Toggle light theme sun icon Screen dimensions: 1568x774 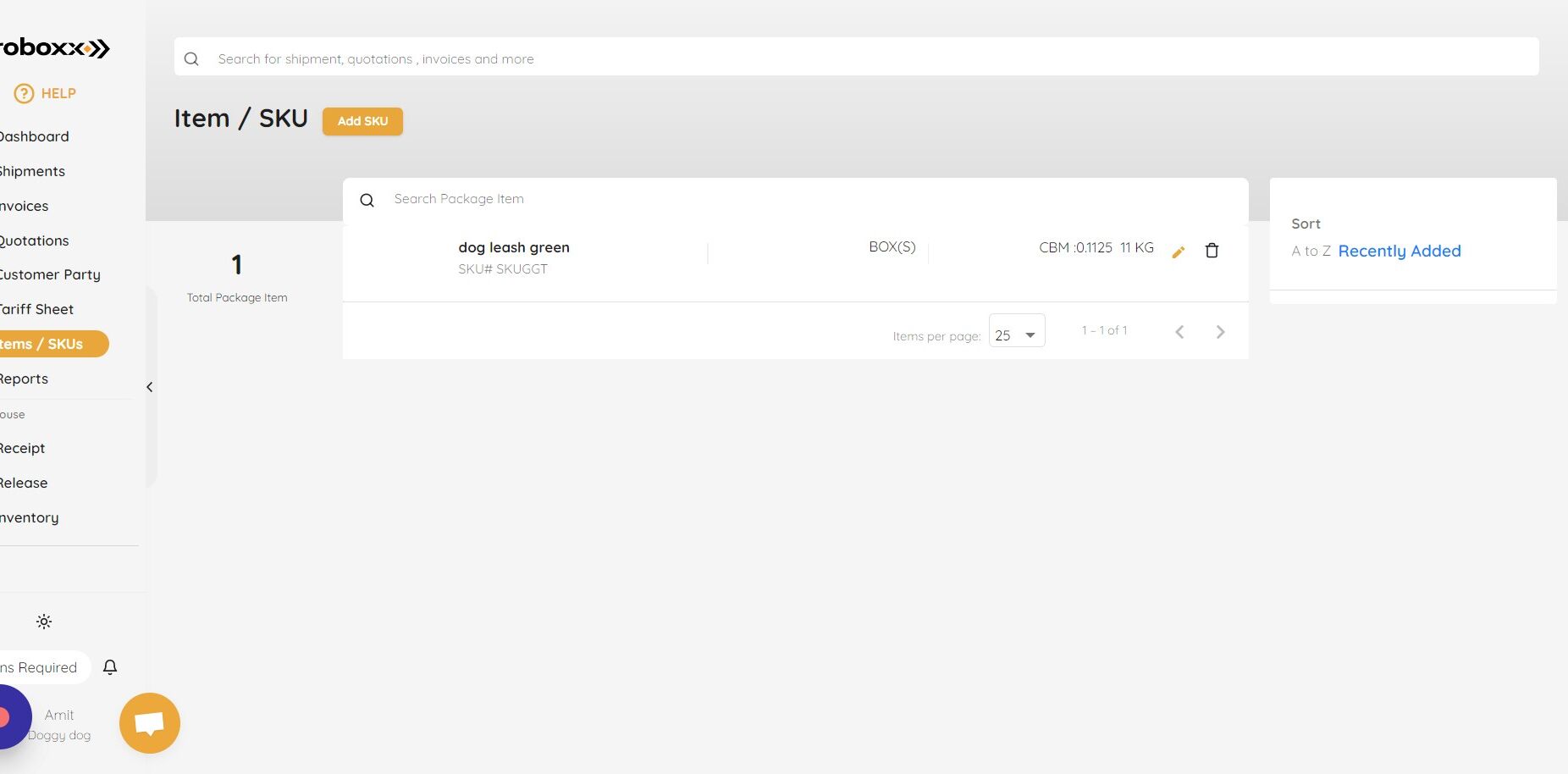pos(44,622)
